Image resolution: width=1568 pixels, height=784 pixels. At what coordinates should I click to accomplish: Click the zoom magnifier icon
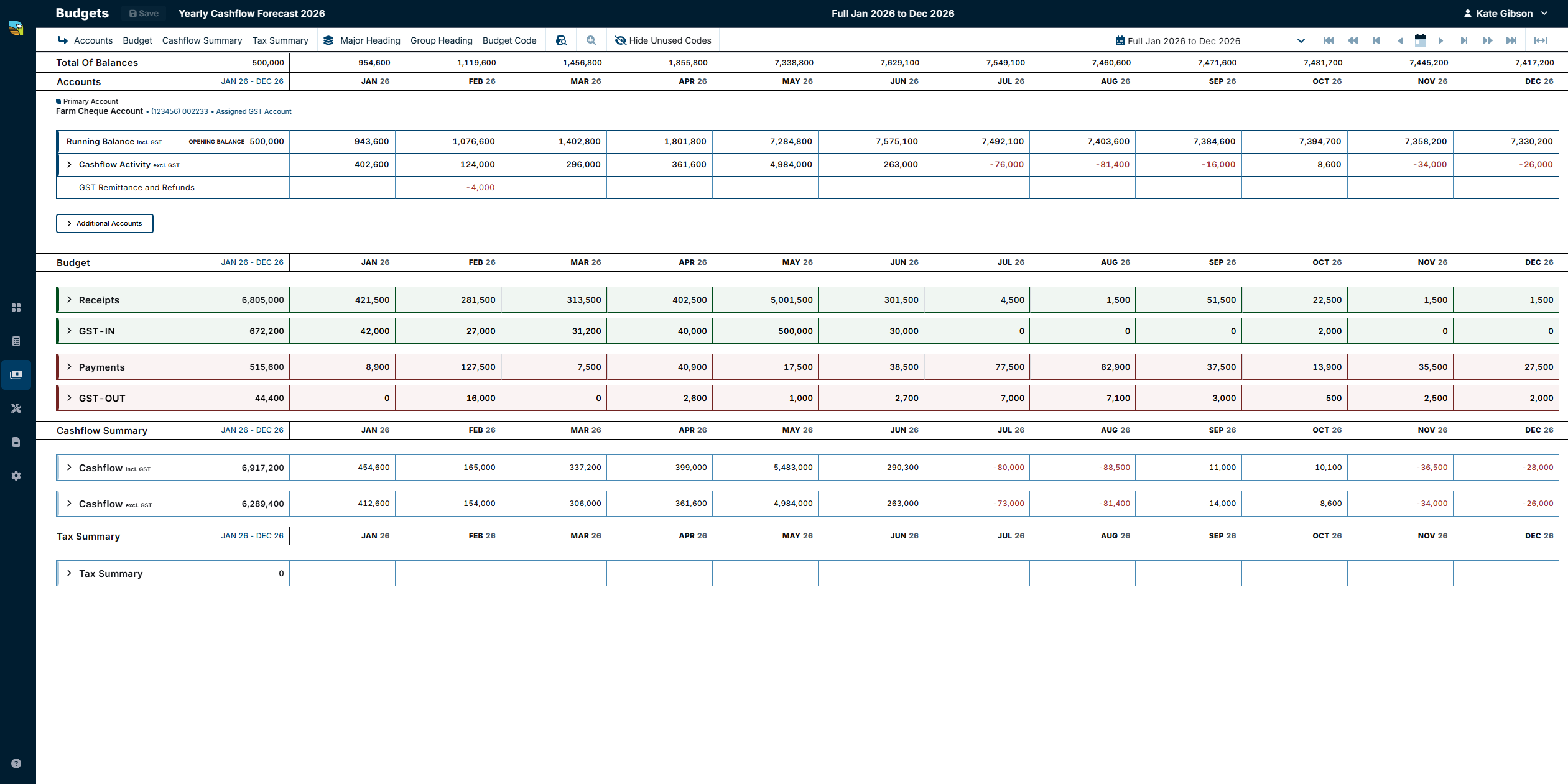(591, 40)
